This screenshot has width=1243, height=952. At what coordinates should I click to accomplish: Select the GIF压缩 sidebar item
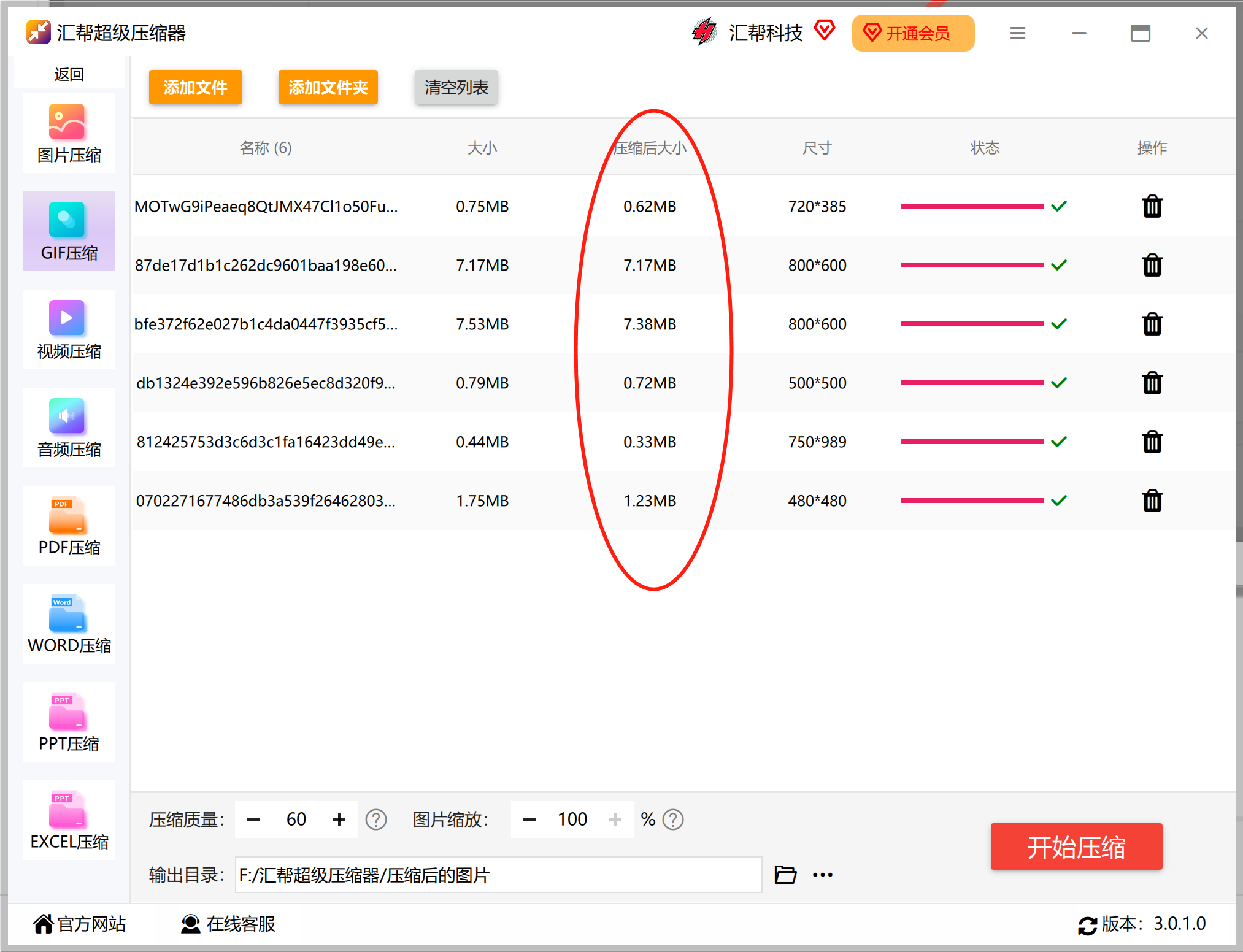[x=69, y=231]
